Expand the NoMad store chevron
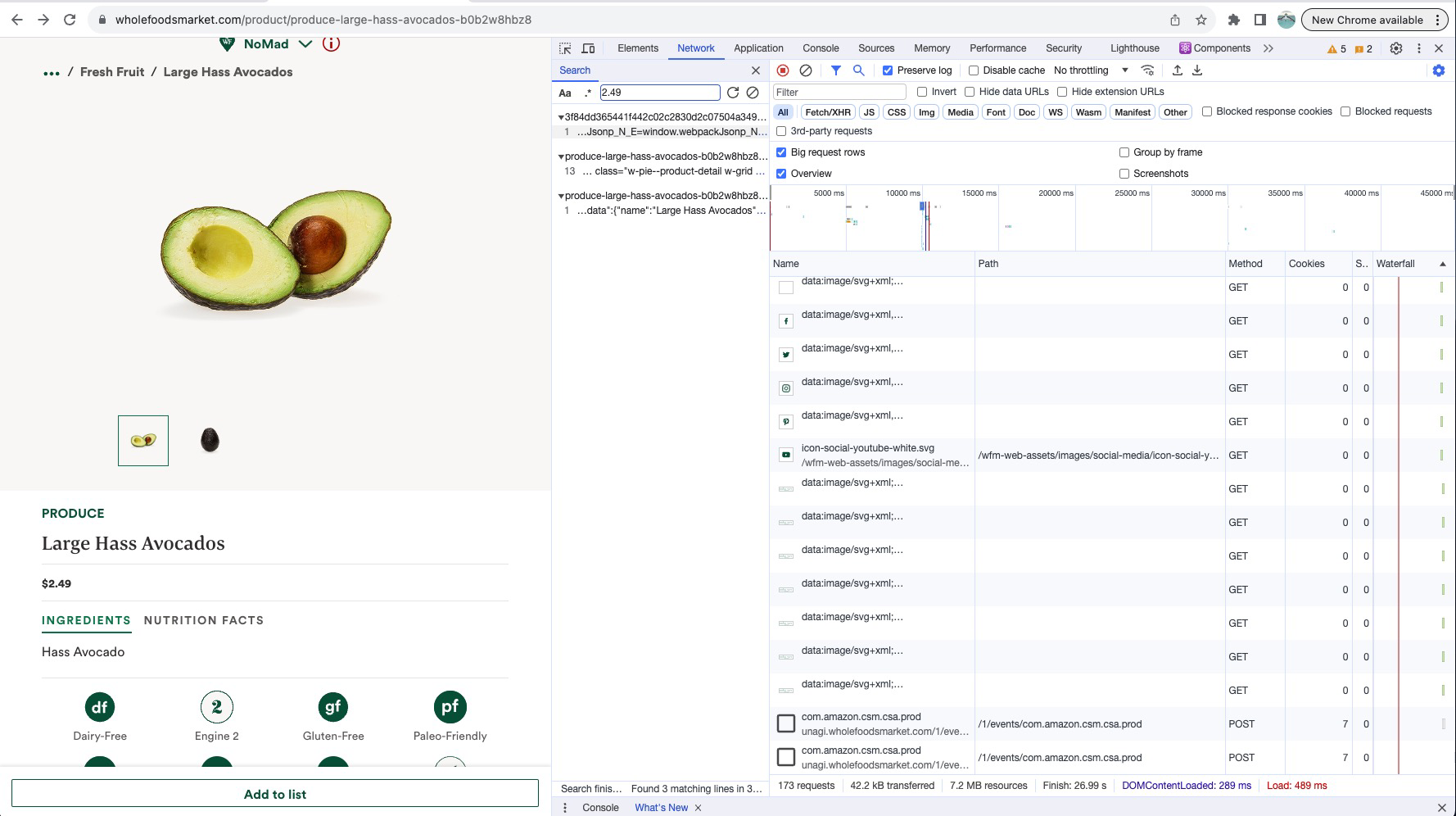The width and height of the screenshot is (1456, 816). tap(305, 44)
